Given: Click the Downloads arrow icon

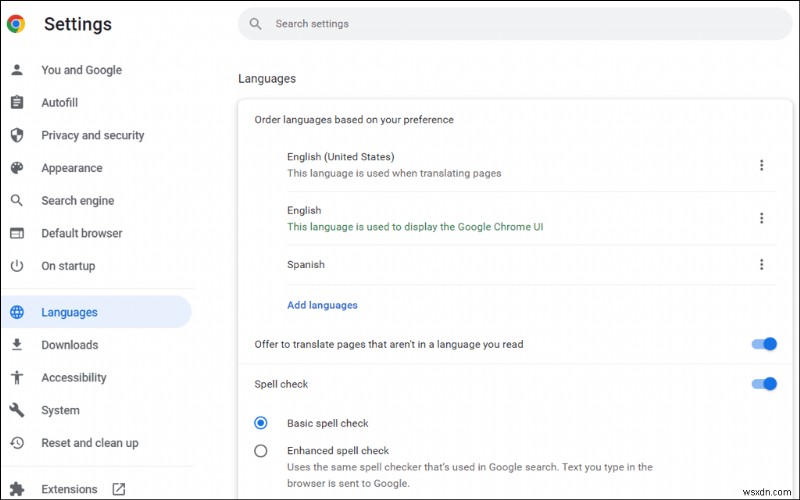Looking at the screenshot, I should tap(17, 345).
